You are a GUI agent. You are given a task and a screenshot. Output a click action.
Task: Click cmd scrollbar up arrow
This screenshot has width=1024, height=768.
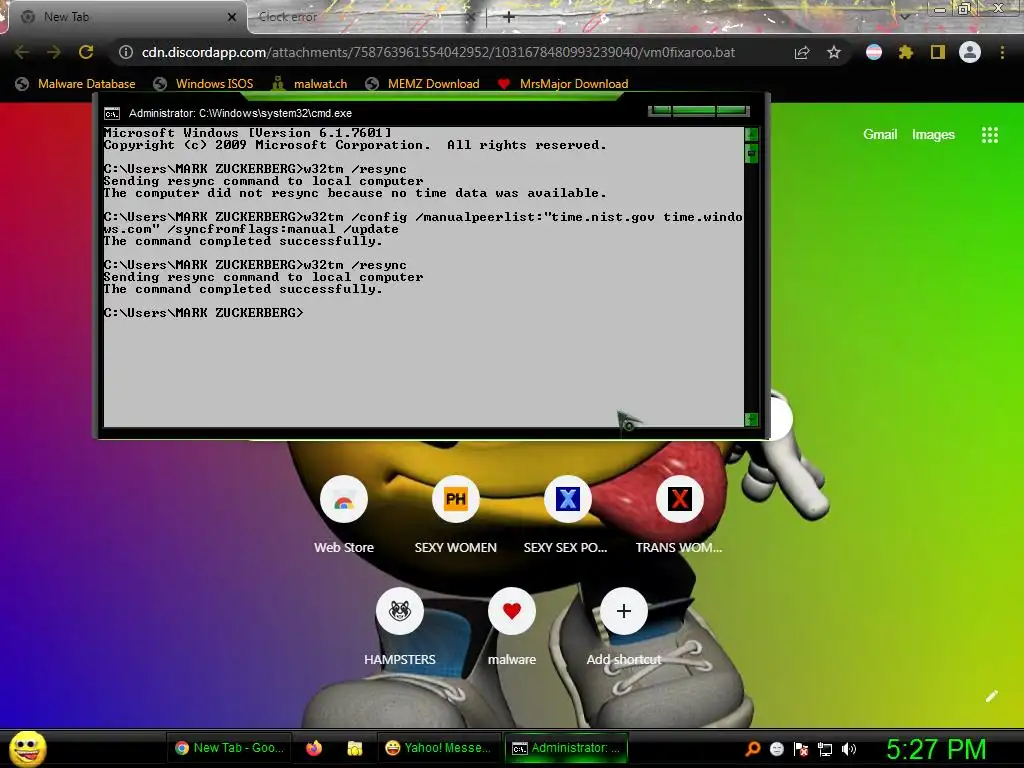pos(751,134)
